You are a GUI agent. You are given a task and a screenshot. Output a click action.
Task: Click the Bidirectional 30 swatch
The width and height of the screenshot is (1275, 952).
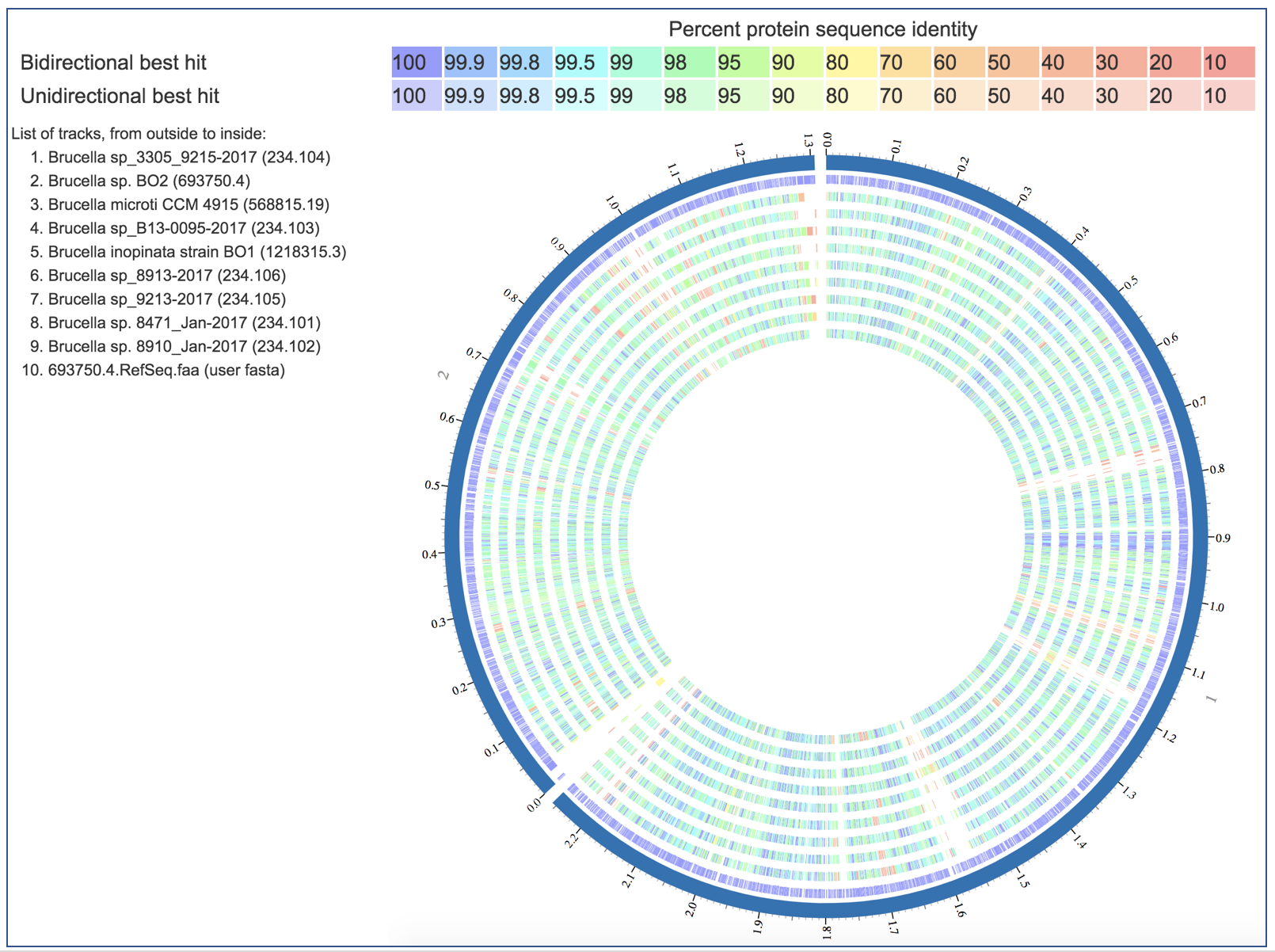[x=1121, y=62]
